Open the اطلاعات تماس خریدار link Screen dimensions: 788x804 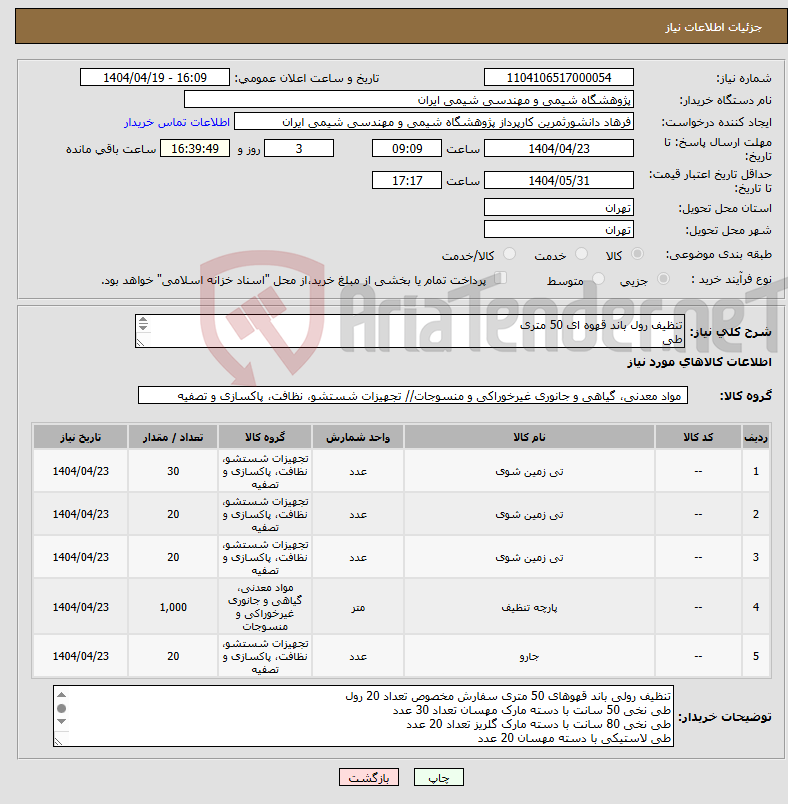click(x=177, y=122)
